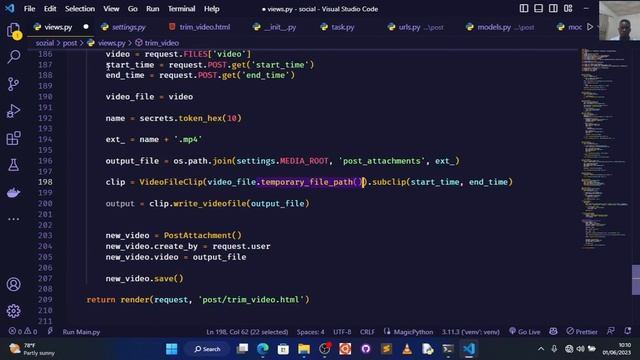Click line number 198 in gutter

click(x=45, y=182)
